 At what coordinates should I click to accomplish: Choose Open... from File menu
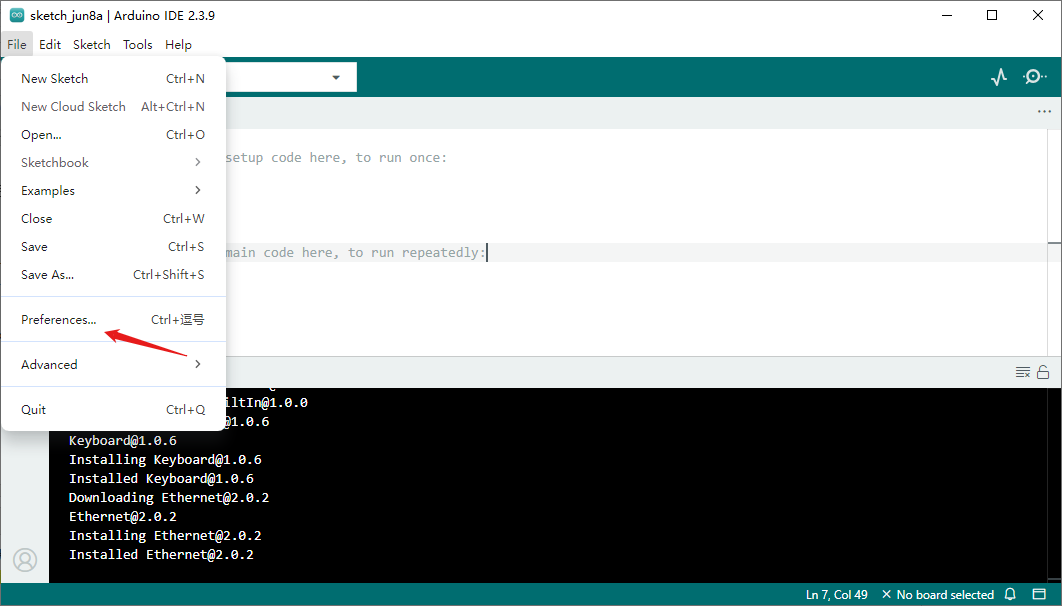click(113, 135)
